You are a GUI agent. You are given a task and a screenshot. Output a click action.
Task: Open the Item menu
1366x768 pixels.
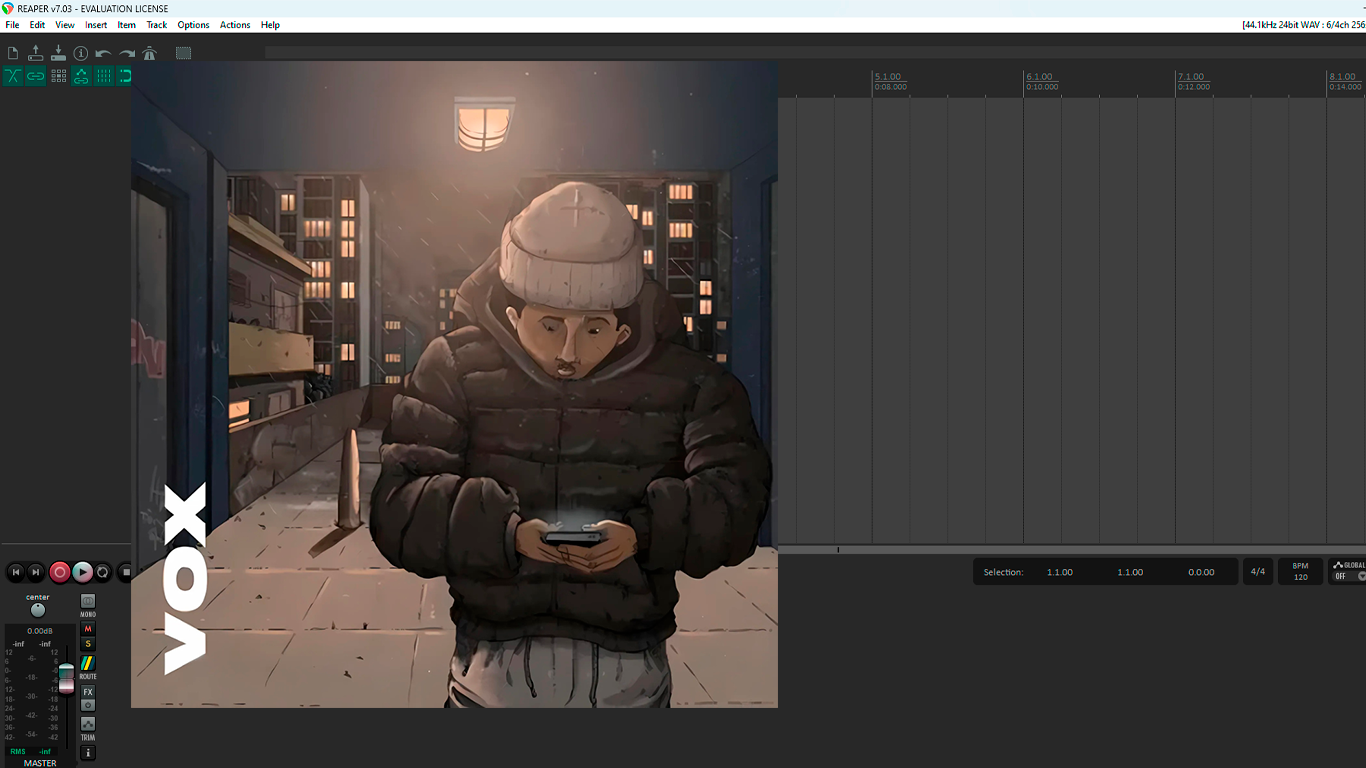[127, 25]
